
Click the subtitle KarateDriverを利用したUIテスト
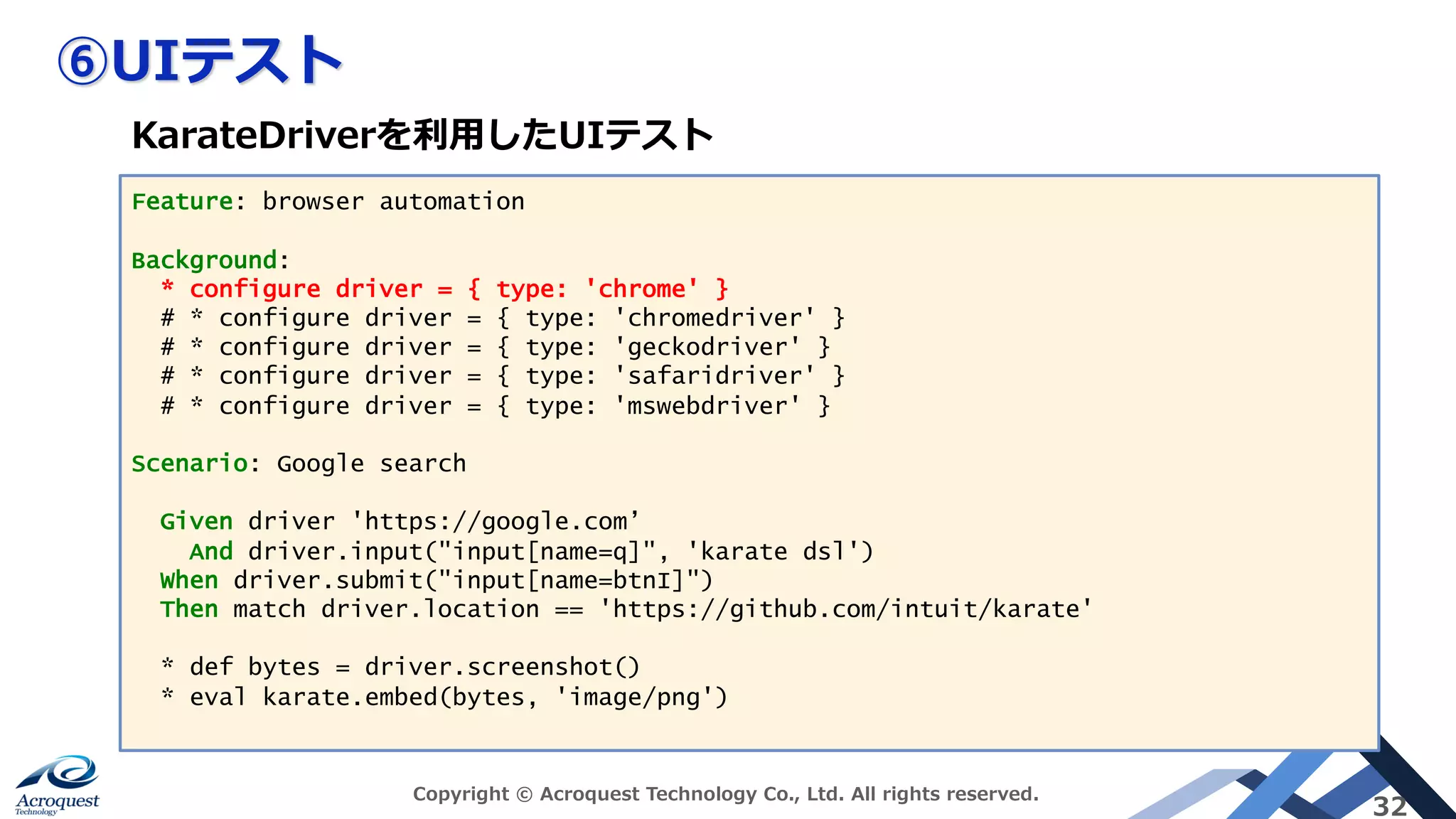click(422, 134)
